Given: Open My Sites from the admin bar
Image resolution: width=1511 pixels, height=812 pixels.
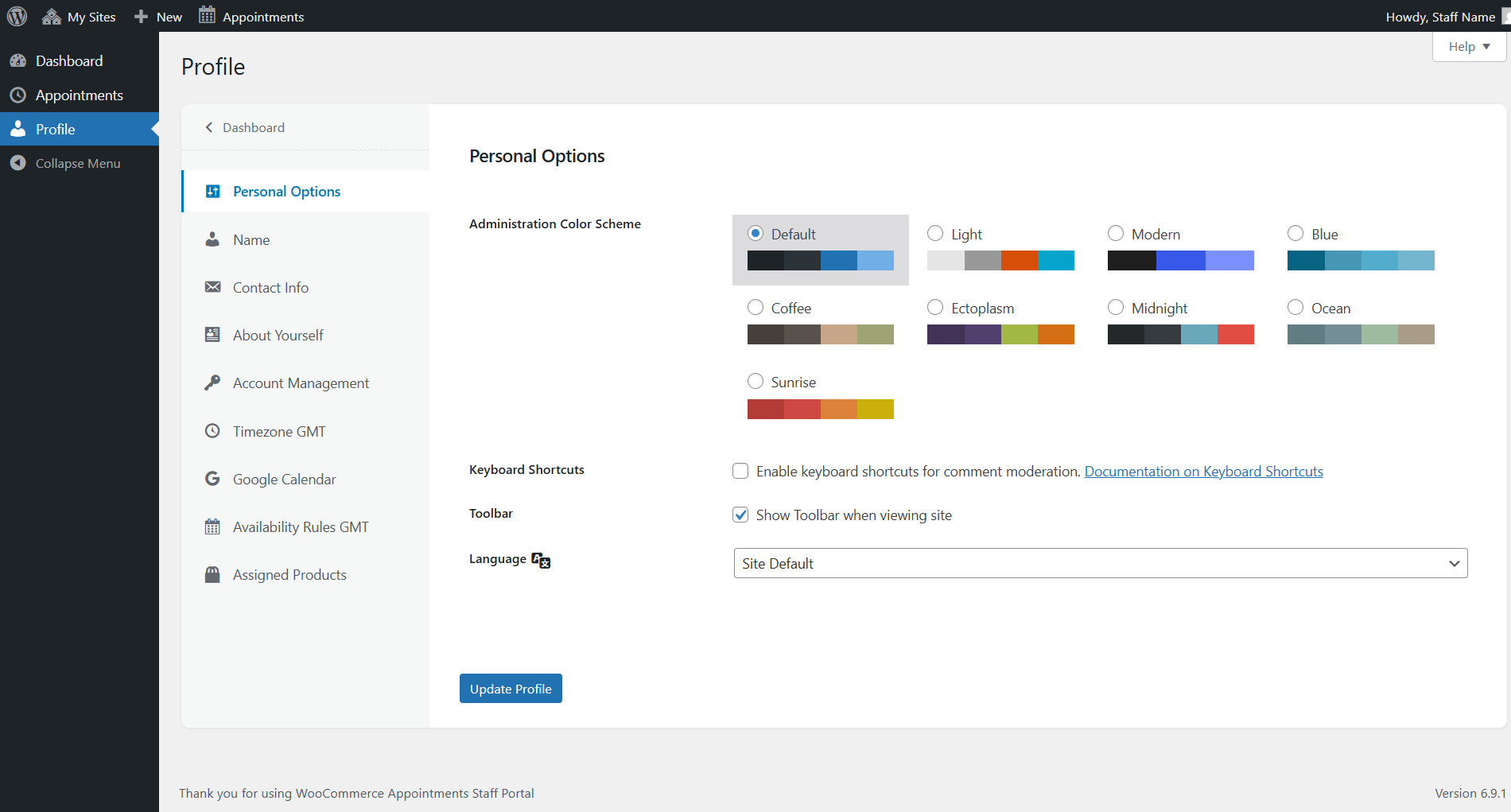Looking at the screenshot, I should (x=78, y=16).
